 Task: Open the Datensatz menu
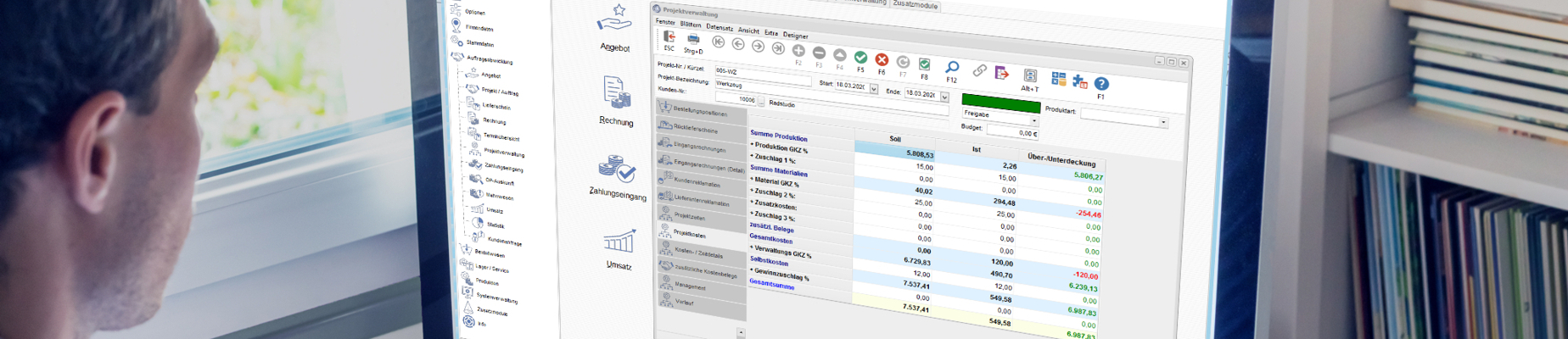click(720, 27)
